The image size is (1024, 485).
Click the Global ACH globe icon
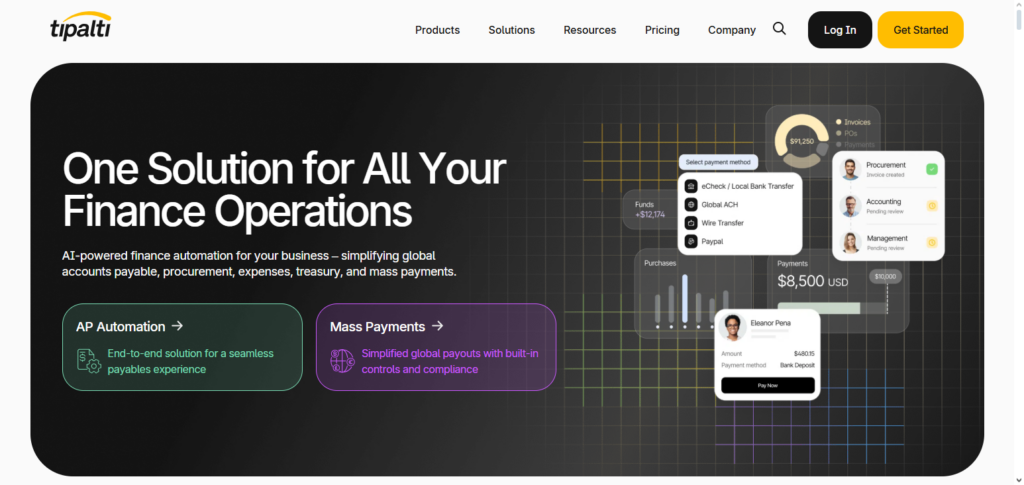click(x=691, y=204)
